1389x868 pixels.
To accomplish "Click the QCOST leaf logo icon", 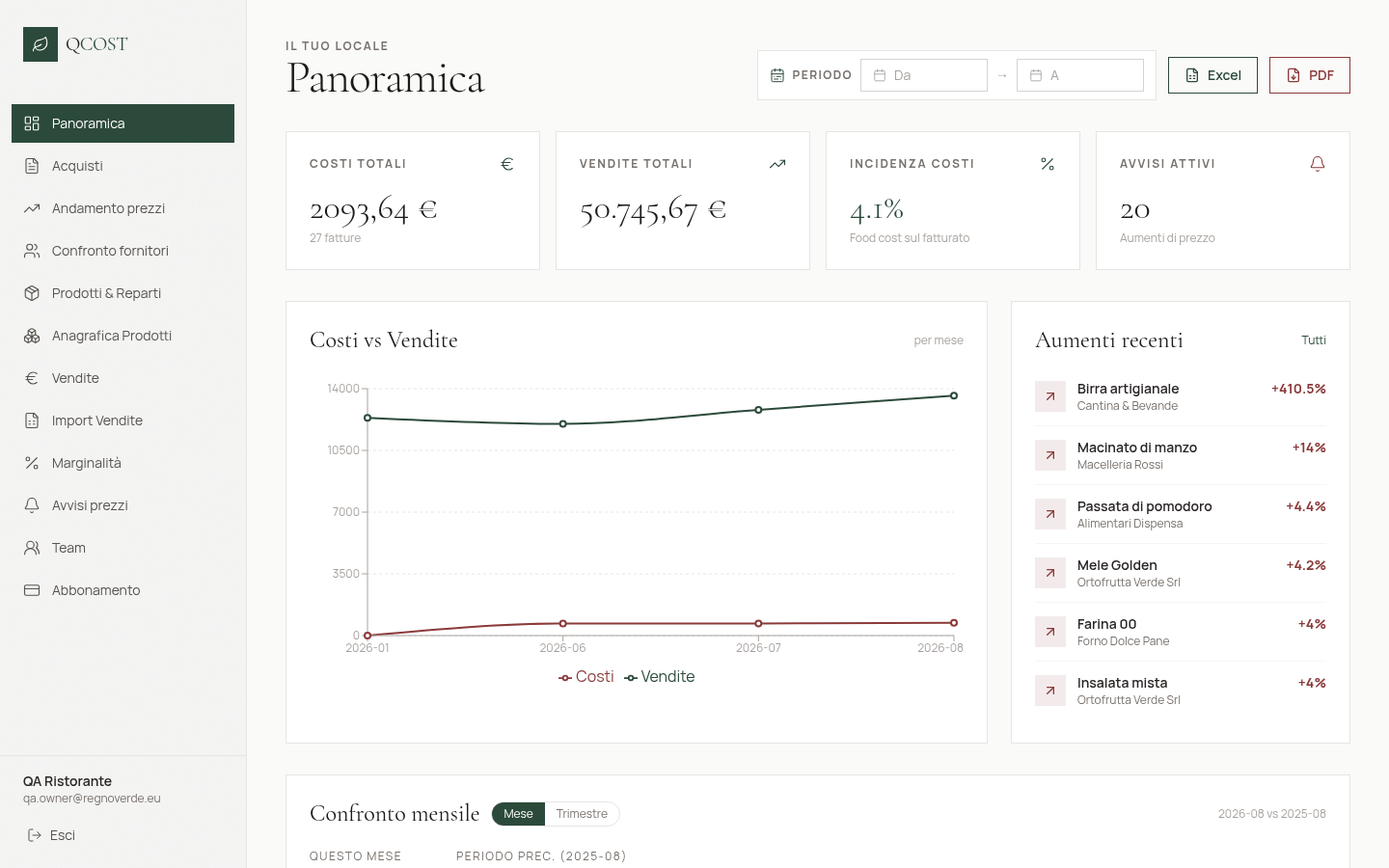I will point(41,44).
